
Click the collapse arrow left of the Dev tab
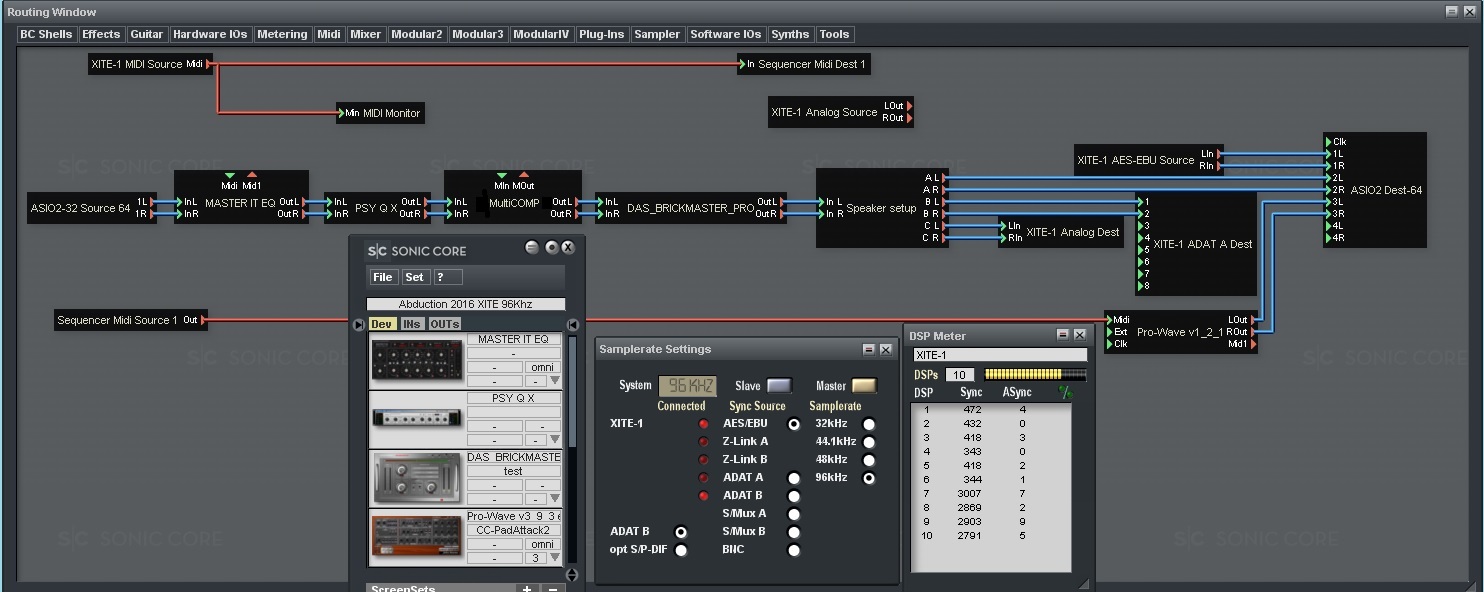coord(359,324)
